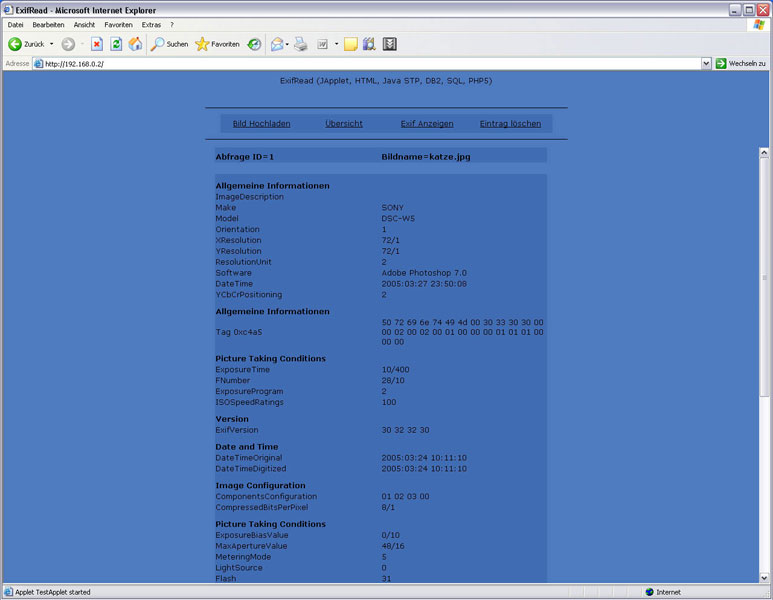Screen dimensions: 773x600
Task: Click the mail envelope icon
Action: (277, 44)
